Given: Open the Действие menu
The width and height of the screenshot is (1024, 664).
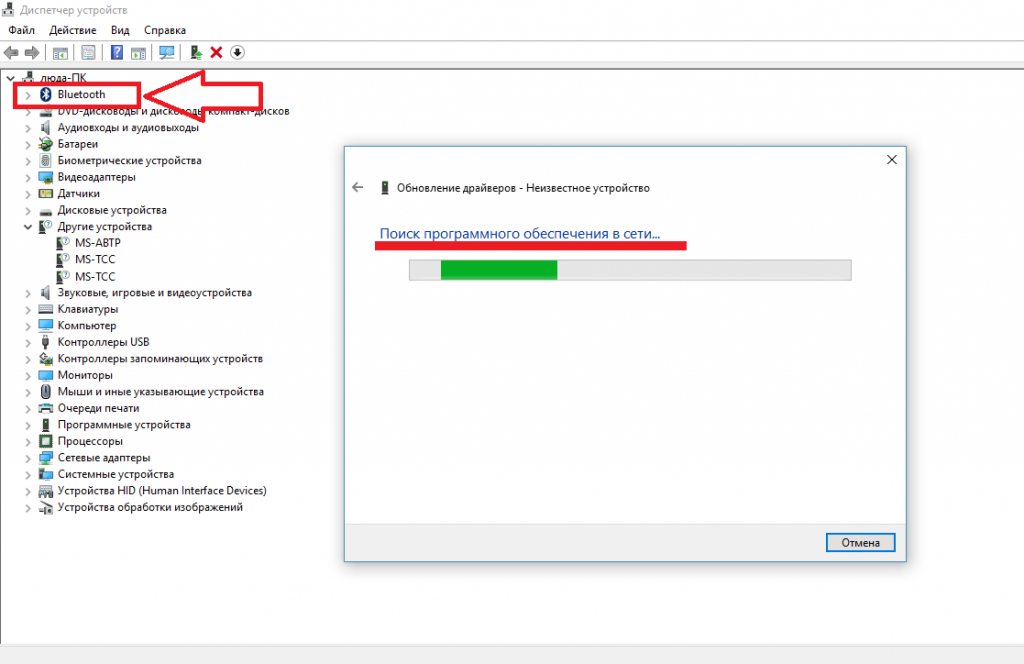Looking at the screenshot, I should tap(72, 31).
